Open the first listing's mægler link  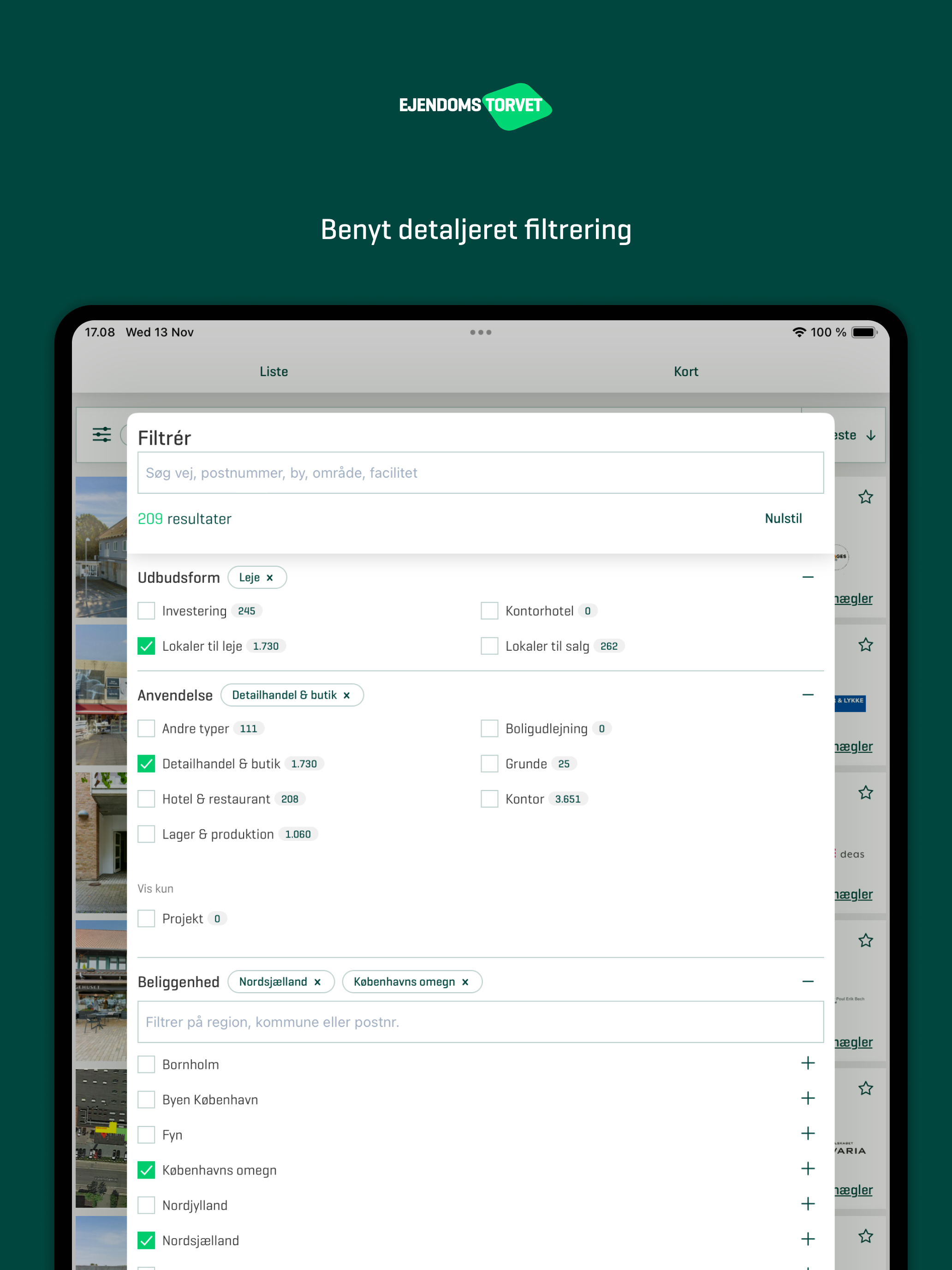[853, 599]
